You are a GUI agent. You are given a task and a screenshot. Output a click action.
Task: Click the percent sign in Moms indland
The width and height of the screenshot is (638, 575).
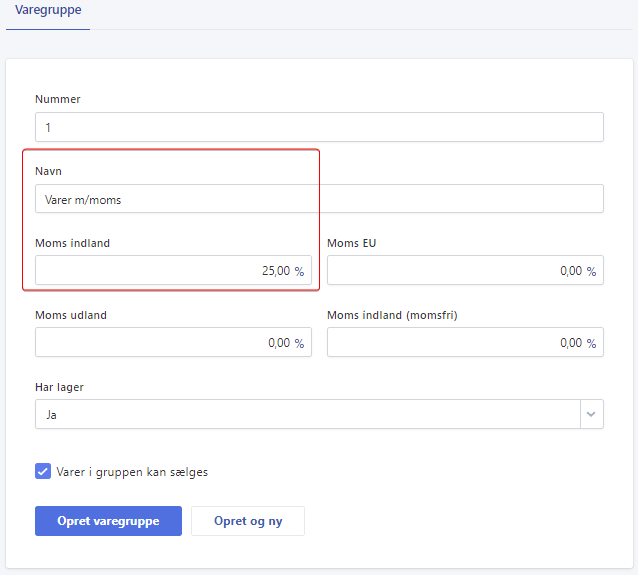pos(299,271)
